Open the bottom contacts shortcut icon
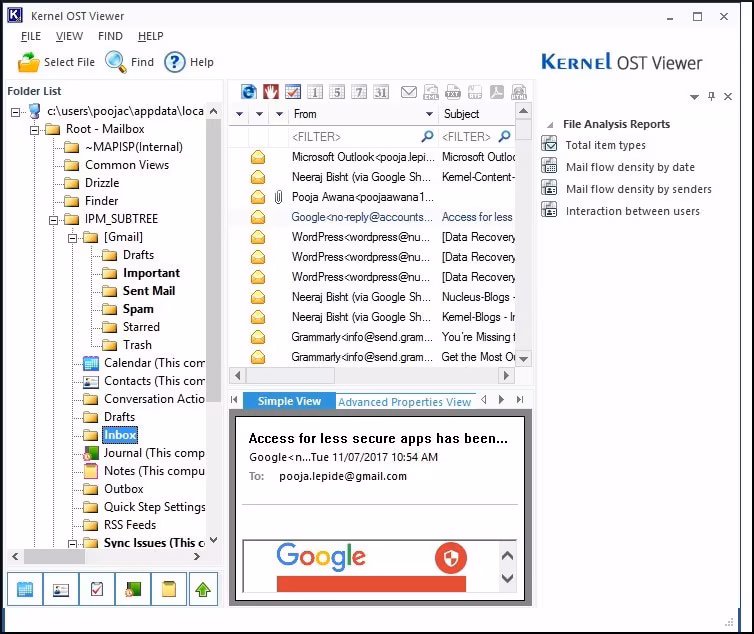 61,589
